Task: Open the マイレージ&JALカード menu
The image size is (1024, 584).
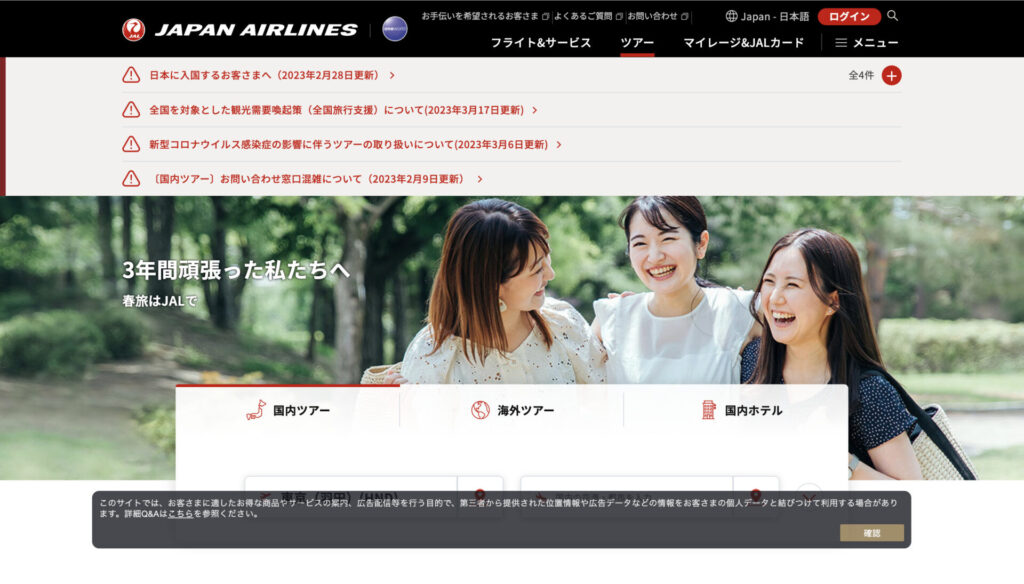Action: [743, 42]
